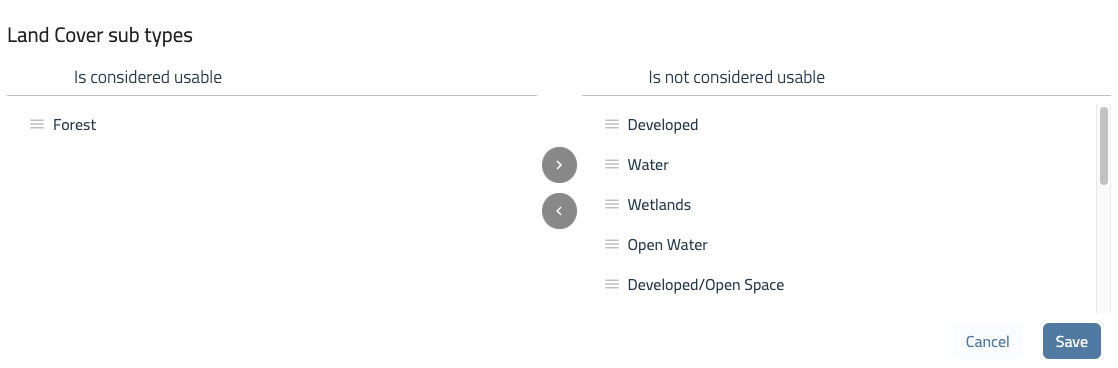Screen dimensions: 1118x368
Task: Click the Land Cover sub types heading
Action: point(100,35)
